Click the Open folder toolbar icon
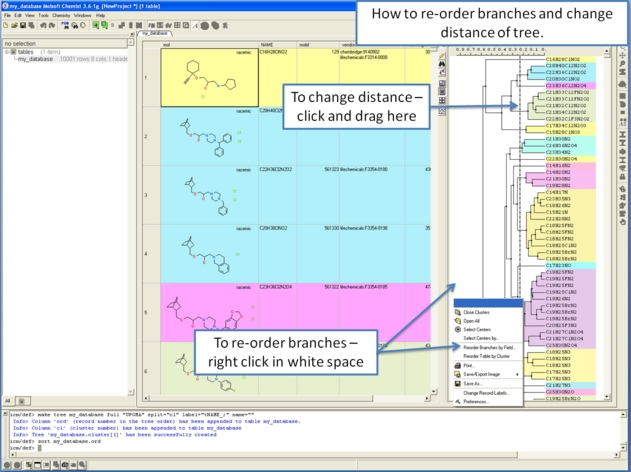 tap(13, 24)
